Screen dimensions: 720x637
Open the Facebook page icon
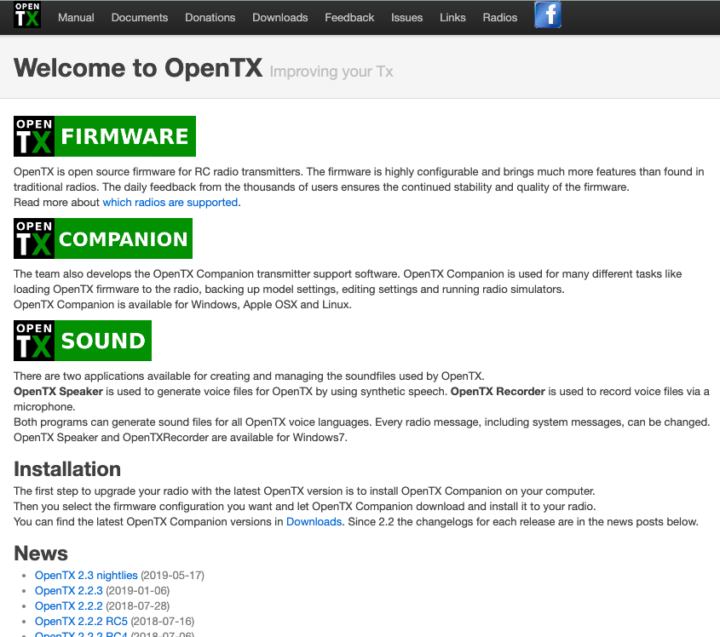tap(547, 15)
